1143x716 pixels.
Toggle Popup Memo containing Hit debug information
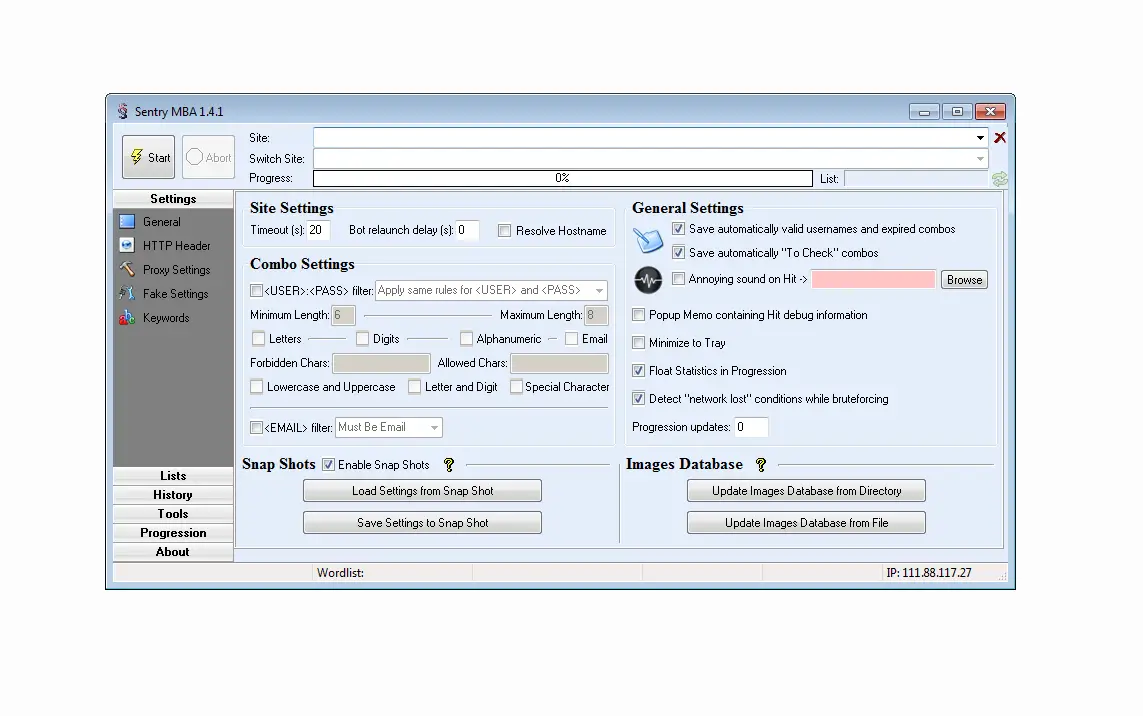click(637, 314)
